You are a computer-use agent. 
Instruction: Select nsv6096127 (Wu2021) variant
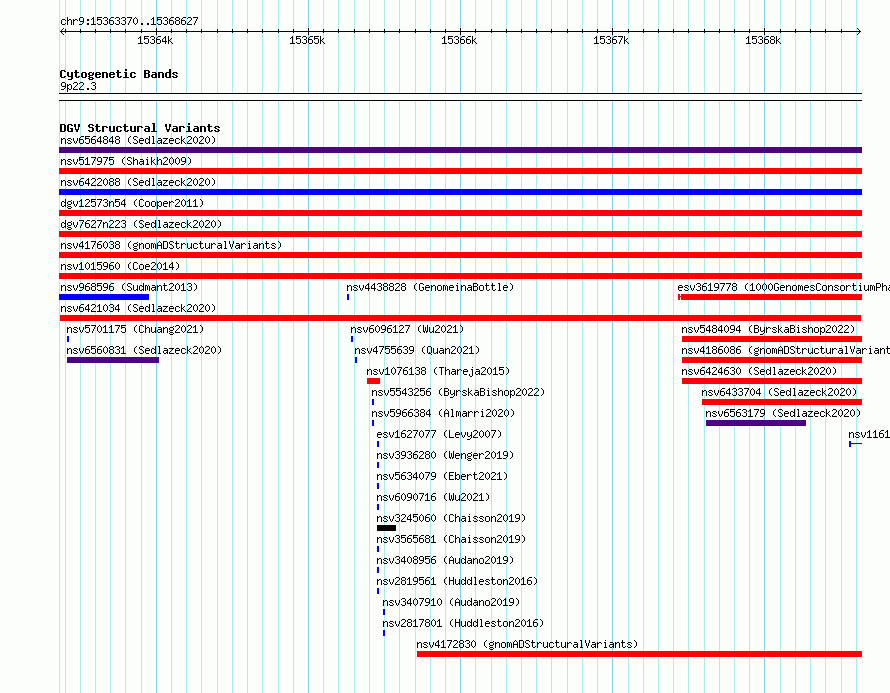407,329
